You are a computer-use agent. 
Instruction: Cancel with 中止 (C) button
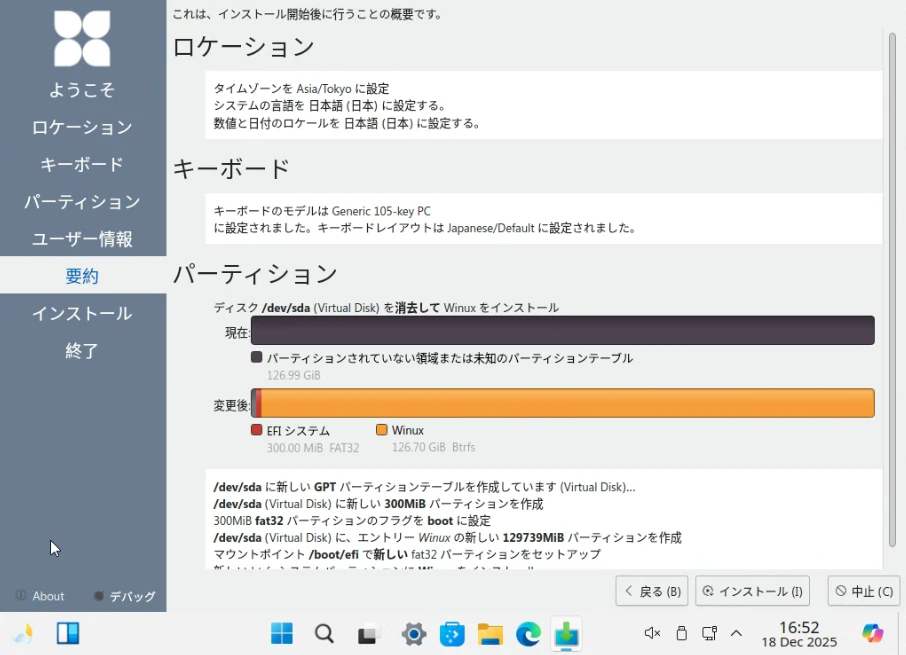(864, 591)
